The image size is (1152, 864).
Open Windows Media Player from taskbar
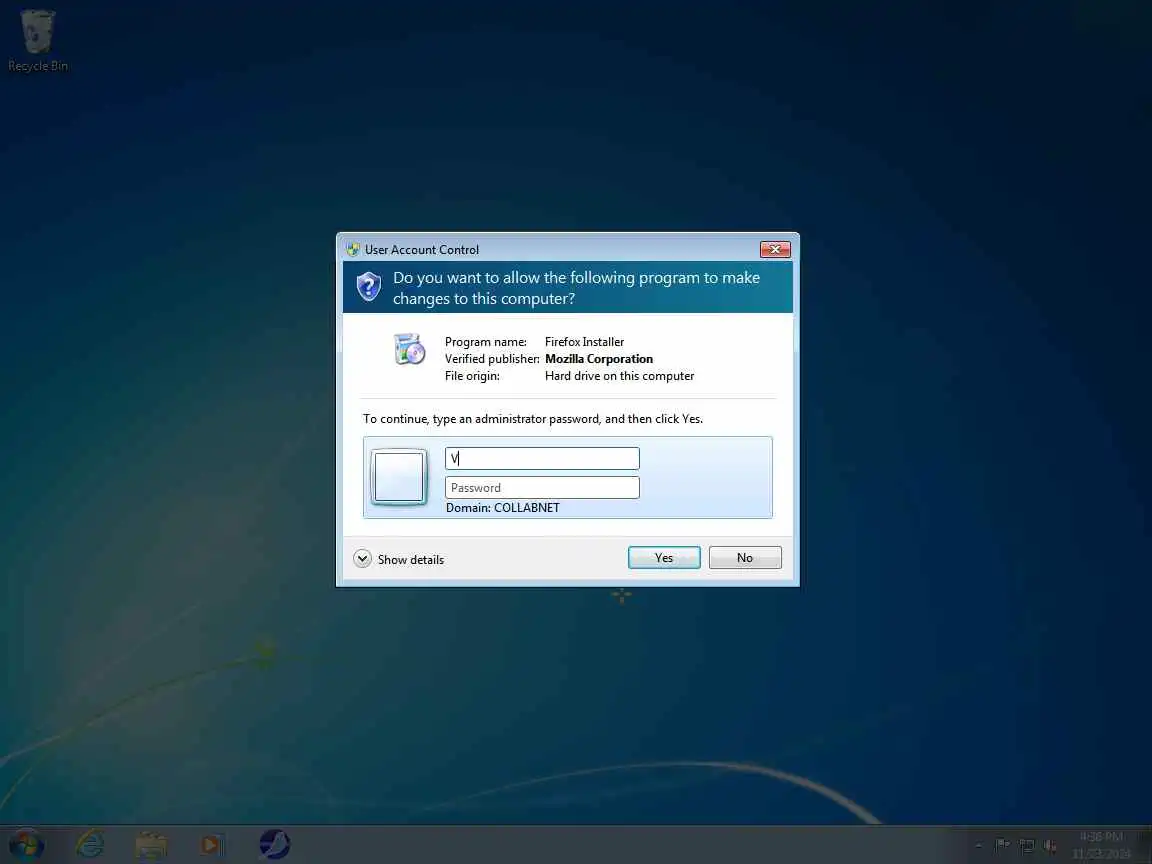pos(212,845)
